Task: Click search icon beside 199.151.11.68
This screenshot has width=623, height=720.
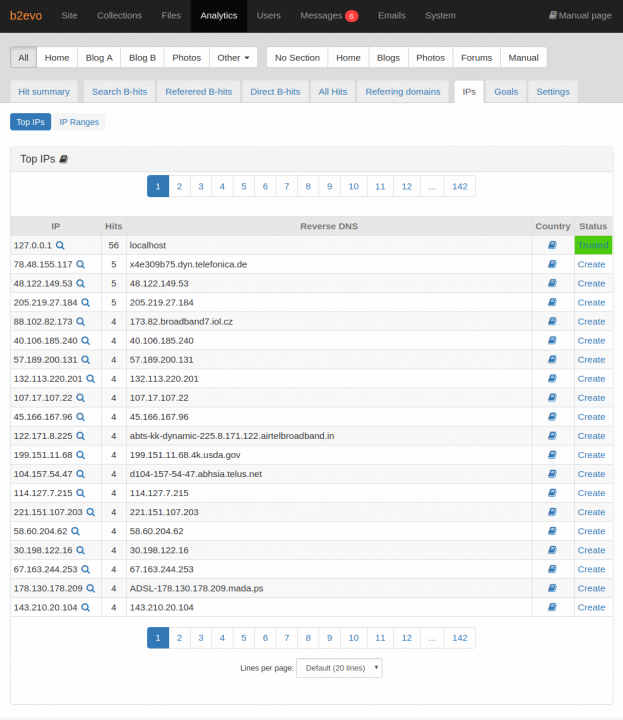Action: 80,455
